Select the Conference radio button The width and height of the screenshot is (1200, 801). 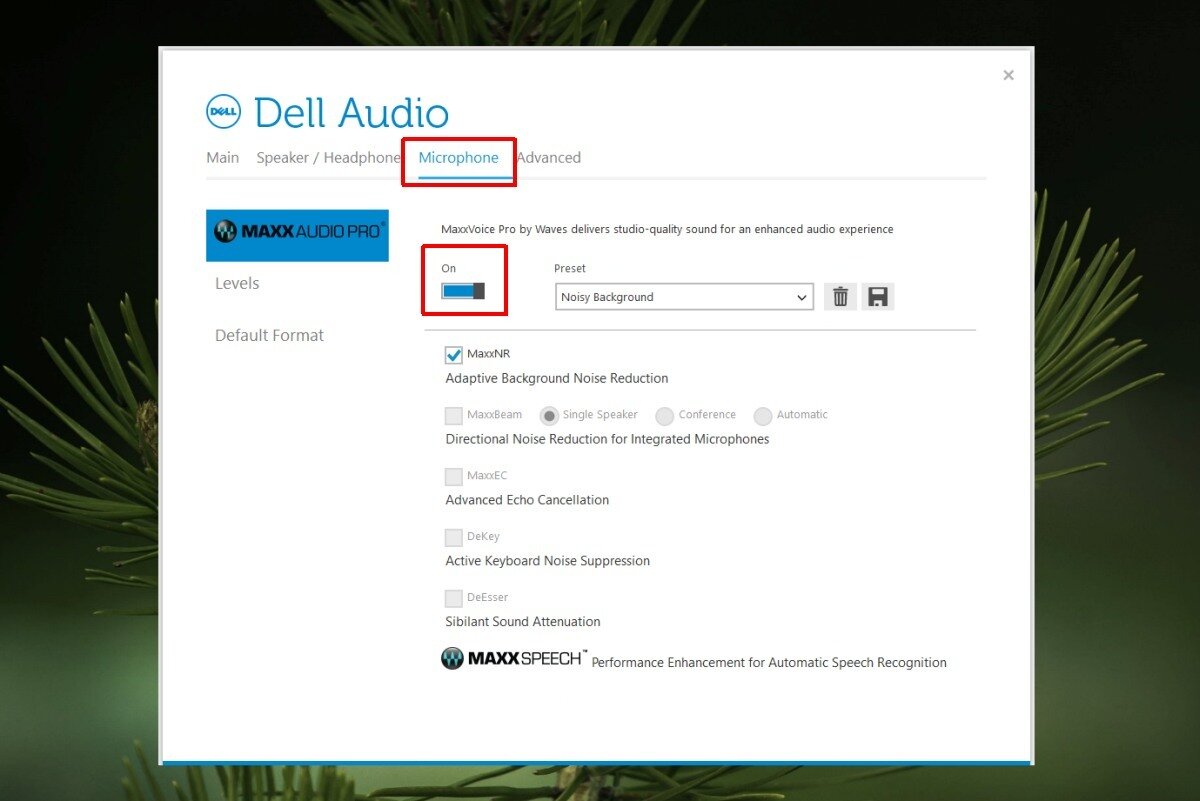click(664, 414)
